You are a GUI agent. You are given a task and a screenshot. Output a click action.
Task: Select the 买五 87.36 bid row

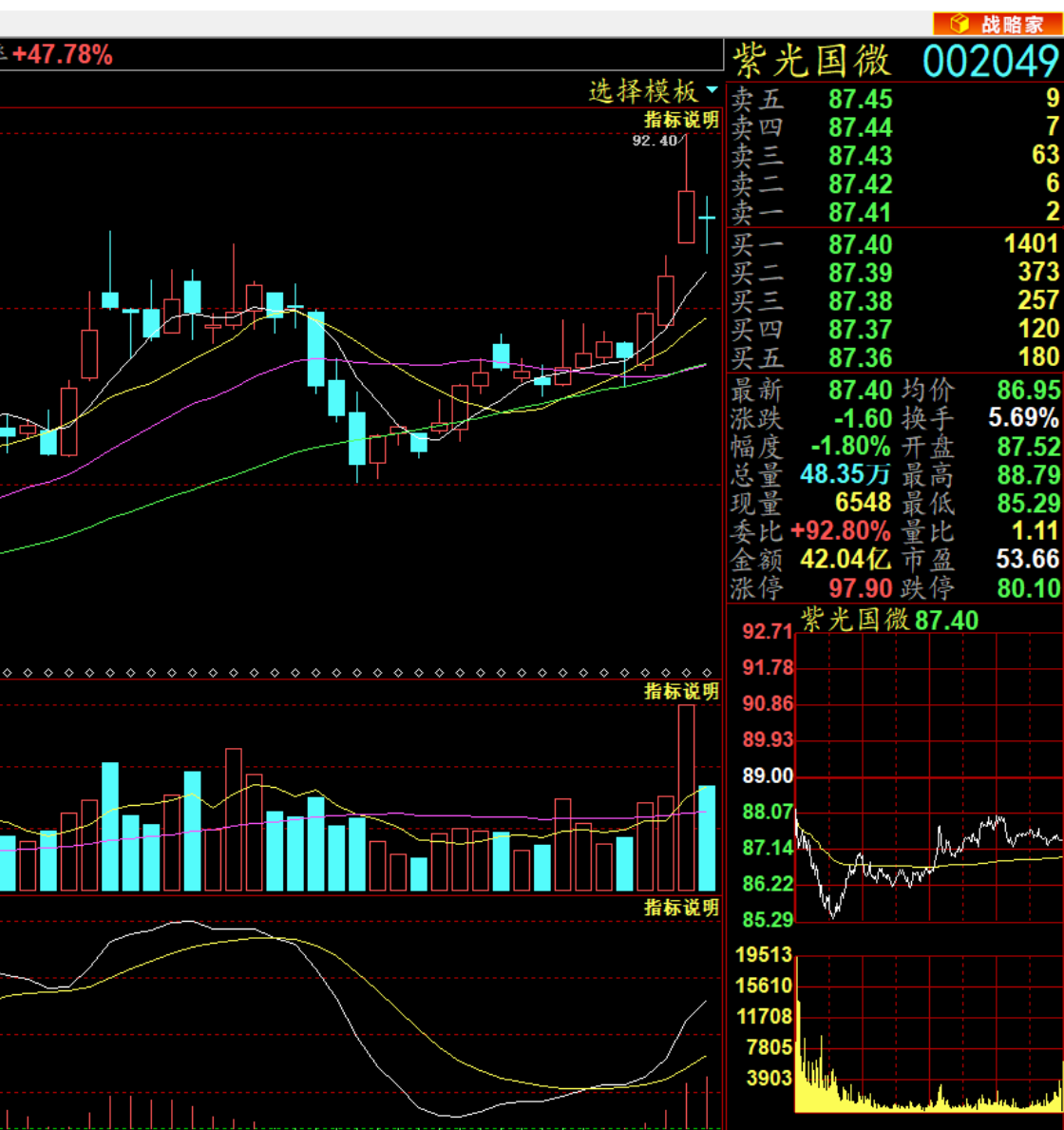(896, 357)
